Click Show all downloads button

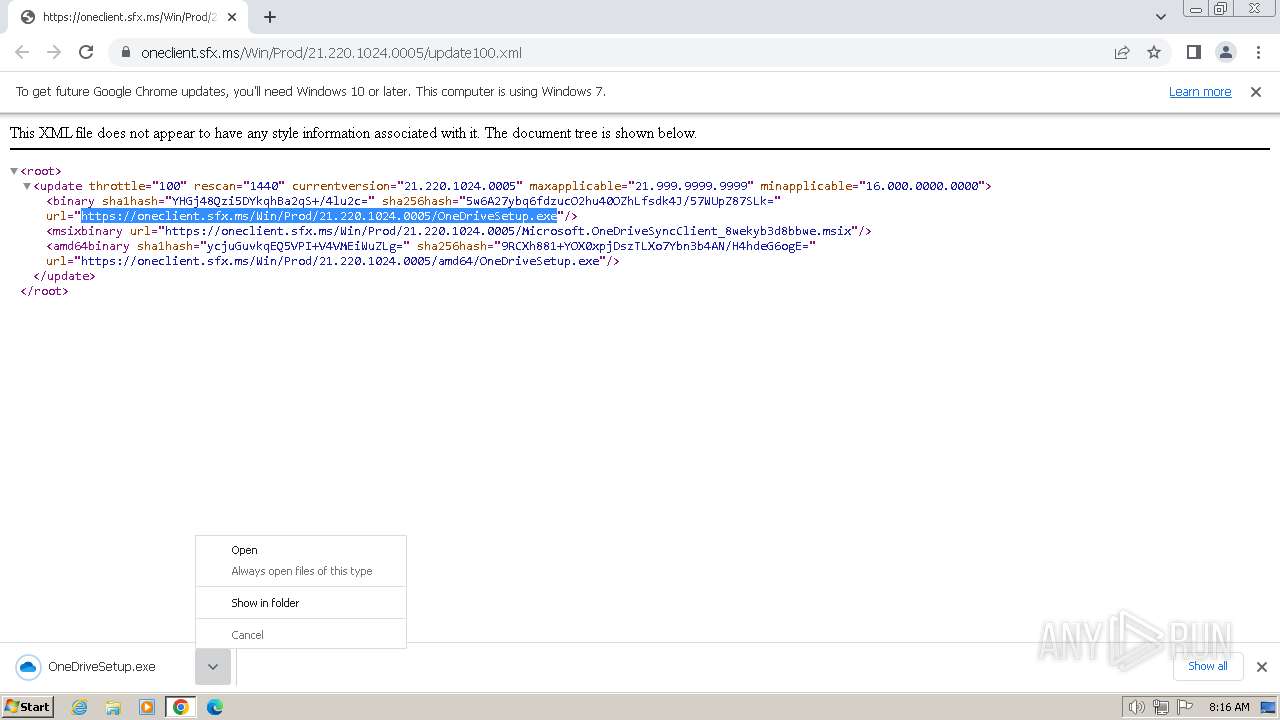pyautogui.click(x=1208, y=666)
